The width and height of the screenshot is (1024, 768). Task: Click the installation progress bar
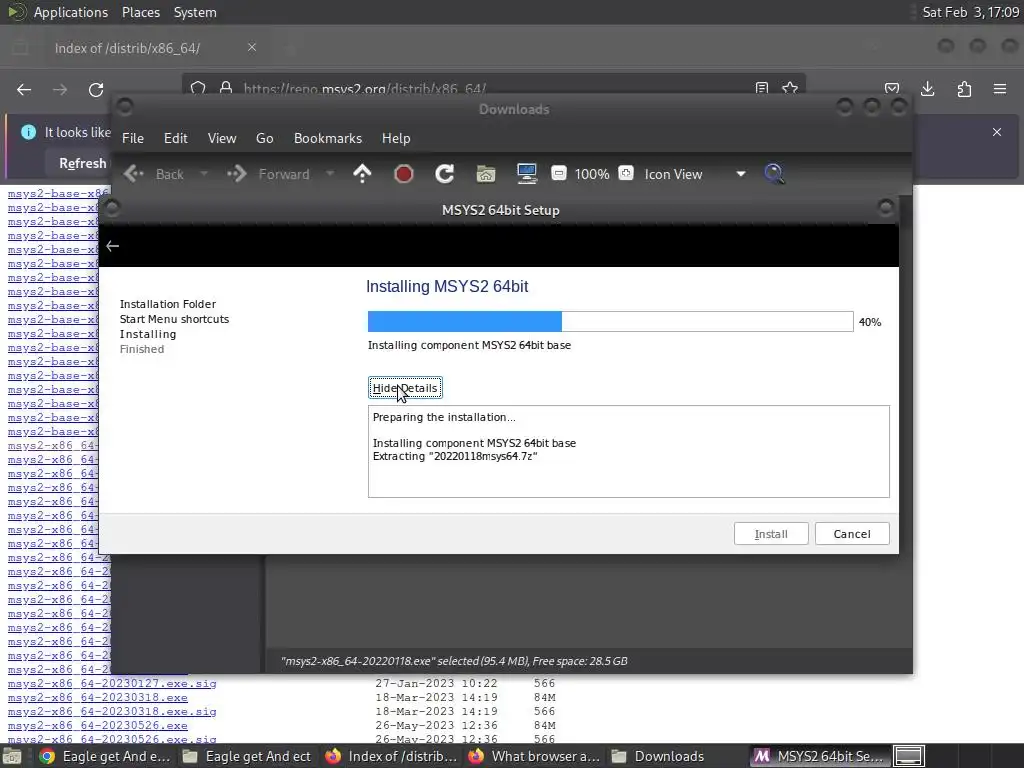pos(610,321)
